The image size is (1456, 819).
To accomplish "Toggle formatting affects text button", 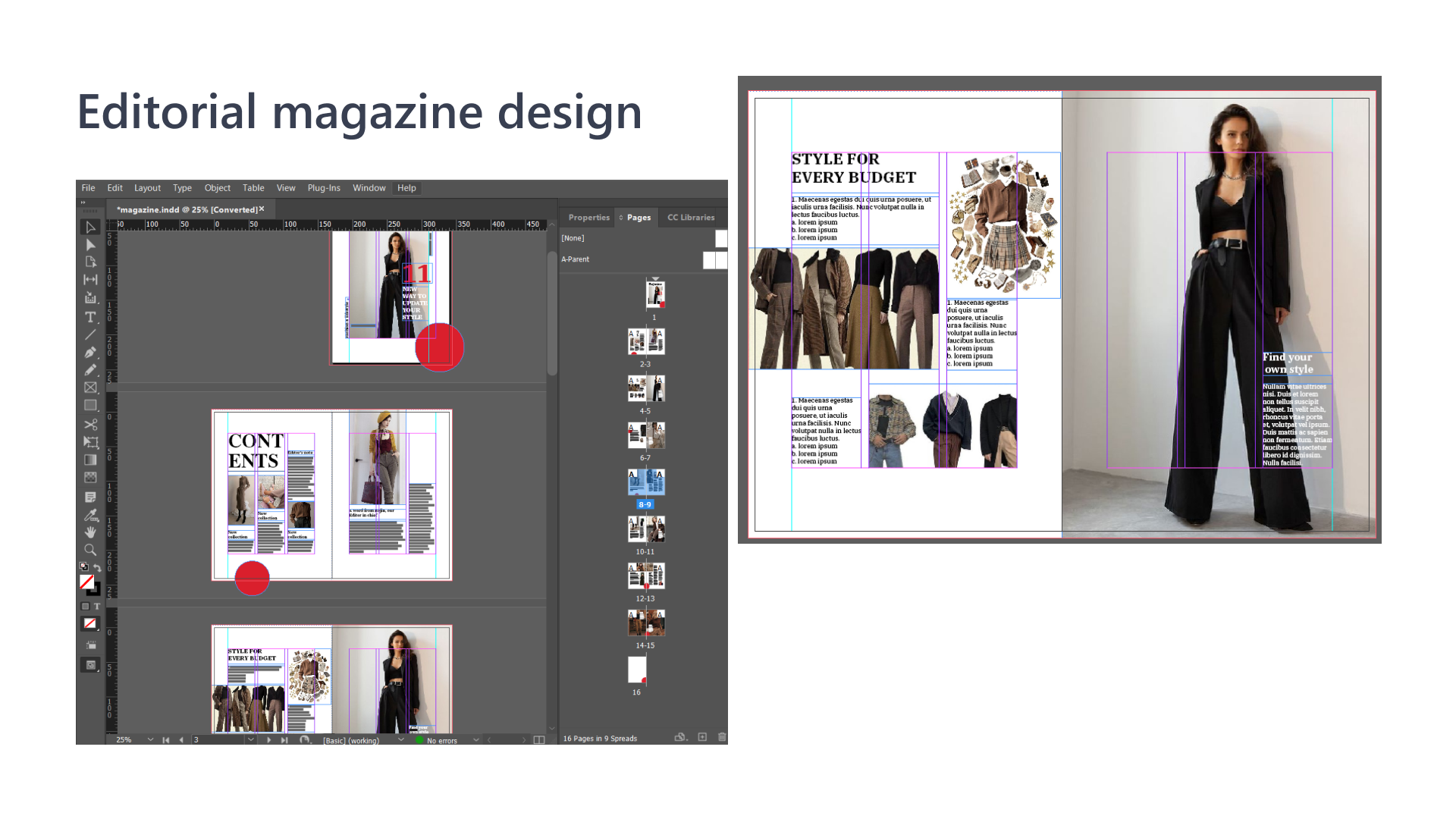I will (97, 607).
